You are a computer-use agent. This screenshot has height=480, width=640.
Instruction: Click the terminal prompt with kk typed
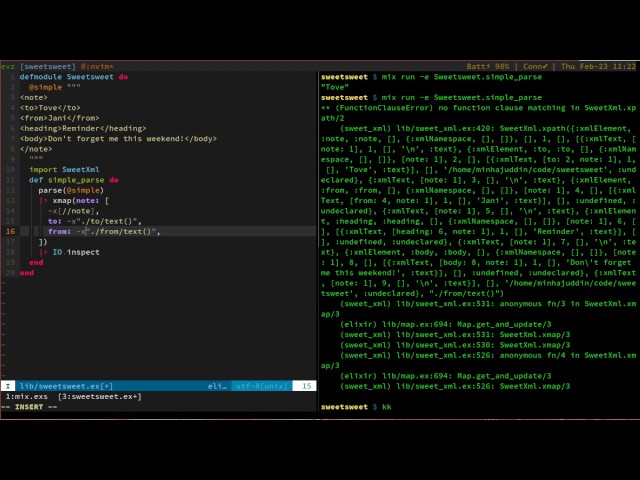click(x=356, y=407)
